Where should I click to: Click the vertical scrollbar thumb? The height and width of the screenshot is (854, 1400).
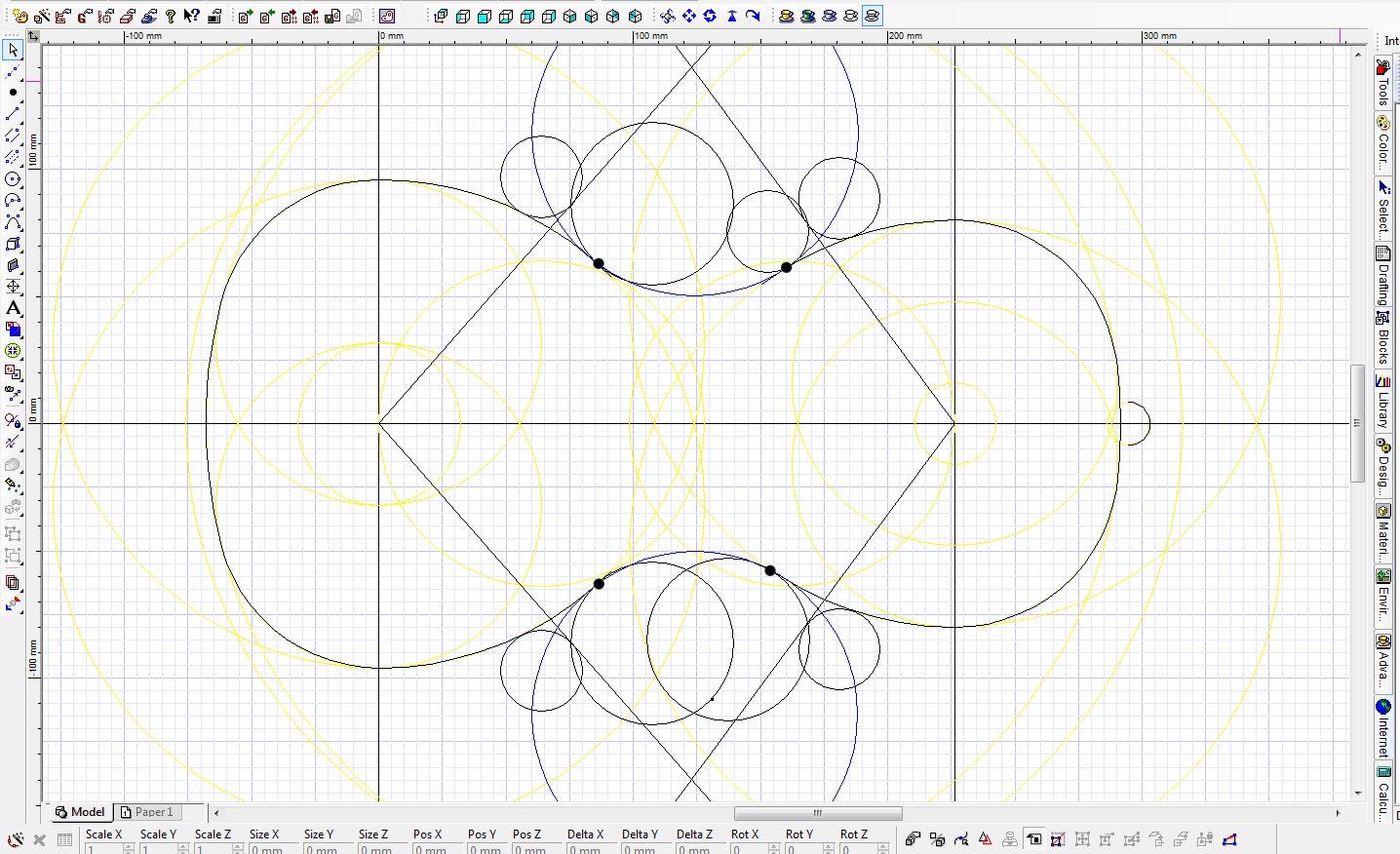pyautogui.click(x=1357, y=423)
